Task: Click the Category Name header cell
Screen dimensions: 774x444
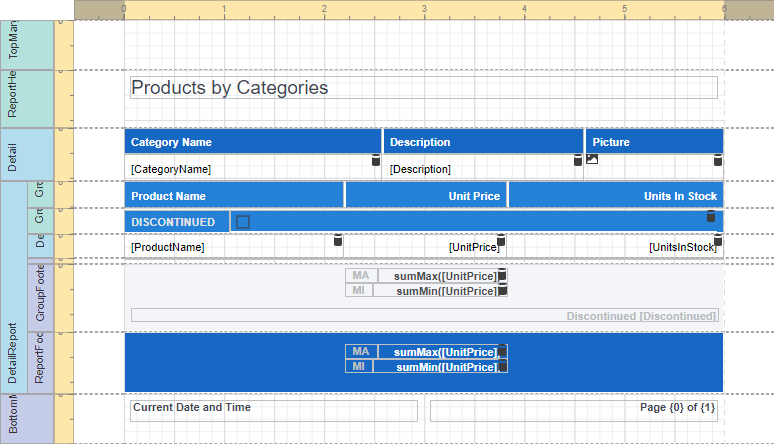Action: coord(252,142)
